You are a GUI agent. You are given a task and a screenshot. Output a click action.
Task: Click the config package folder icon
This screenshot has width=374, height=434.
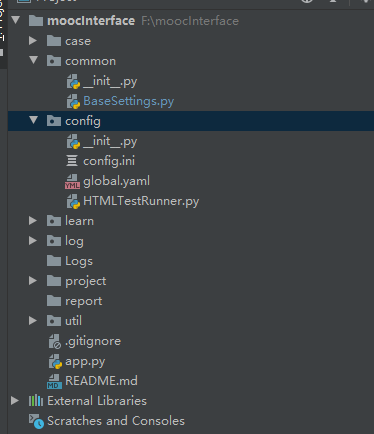pyautogui.click(x=54, y=121)
